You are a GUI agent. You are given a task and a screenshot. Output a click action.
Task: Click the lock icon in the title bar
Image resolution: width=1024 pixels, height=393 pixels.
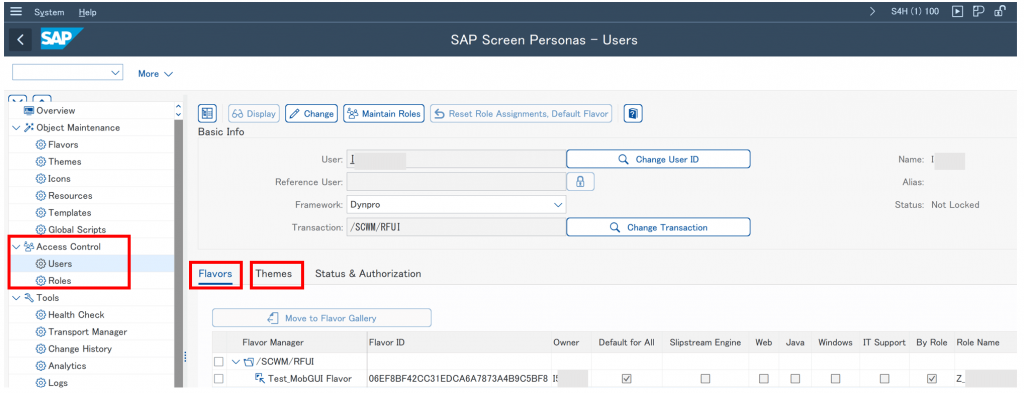click(999, 11)
